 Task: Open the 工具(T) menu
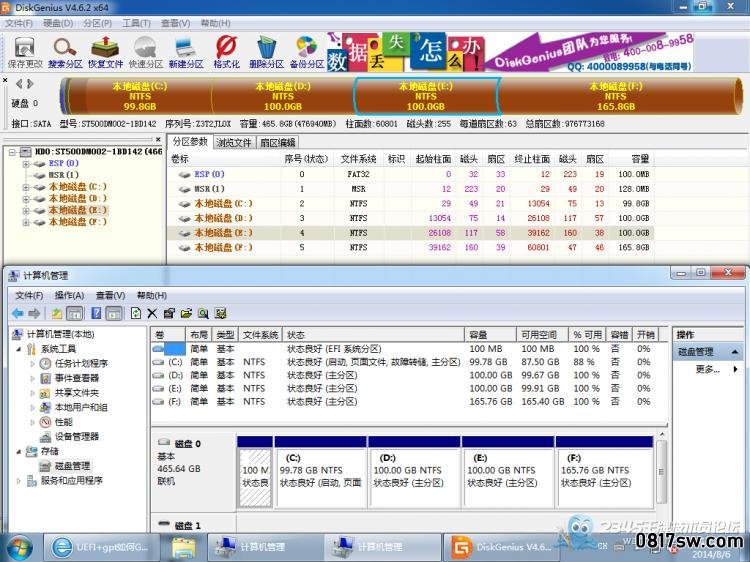136,23
